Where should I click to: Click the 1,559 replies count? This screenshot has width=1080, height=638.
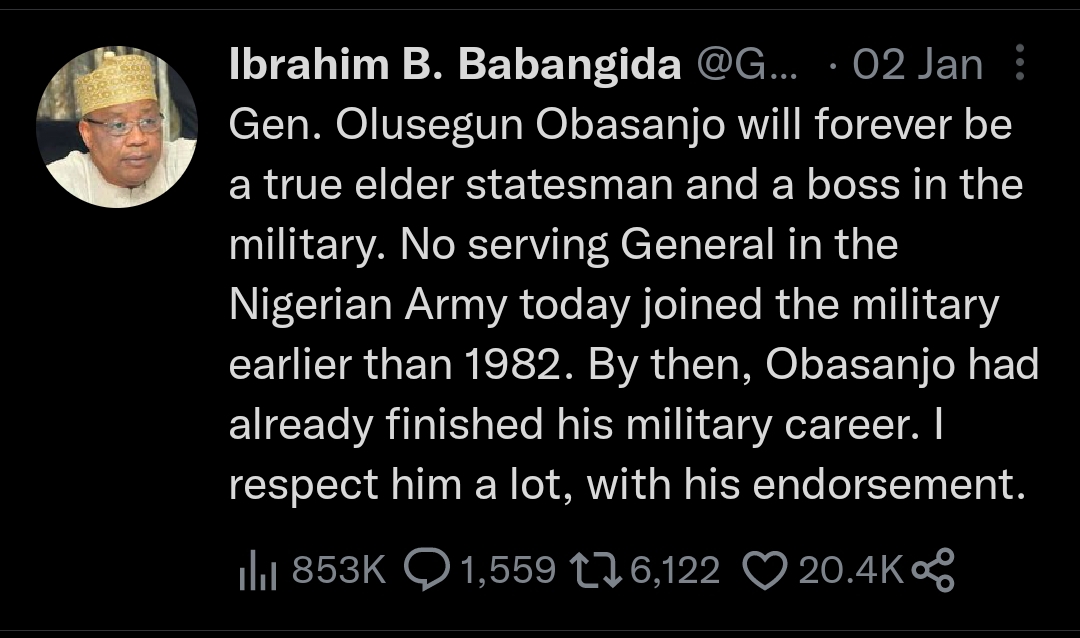coord(507,570)
